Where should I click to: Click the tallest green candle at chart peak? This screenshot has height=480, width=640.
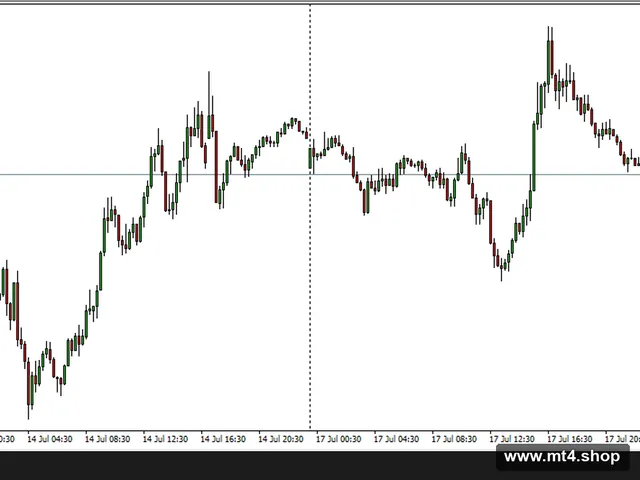548,61
